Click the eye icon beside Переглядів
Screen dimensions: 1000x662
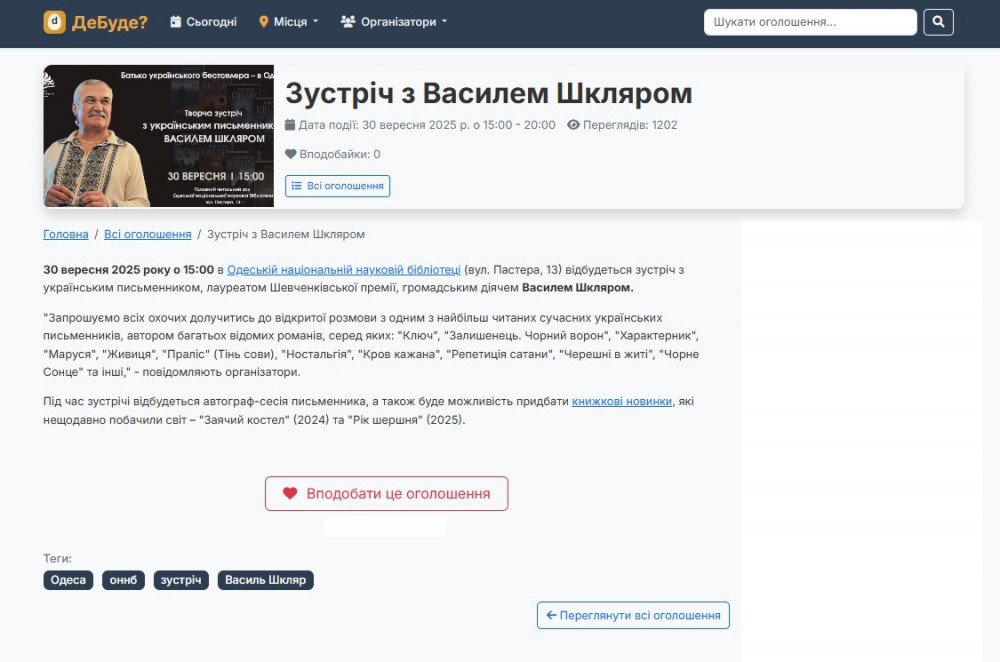pos(573,125)
